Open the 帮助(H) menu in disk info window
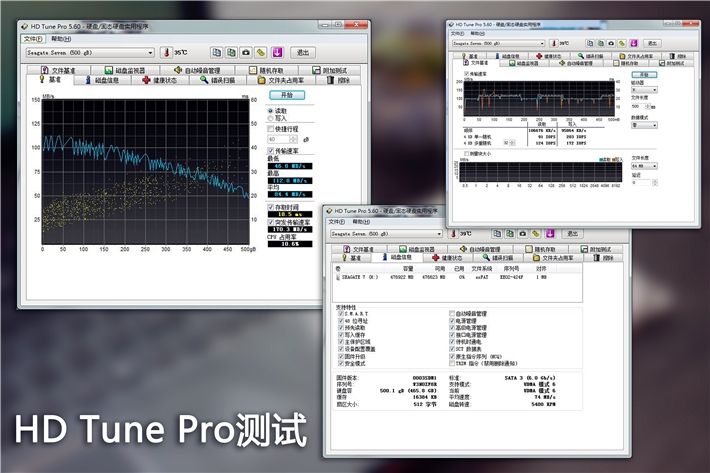710x473 pixels. [x=361, y=222]
